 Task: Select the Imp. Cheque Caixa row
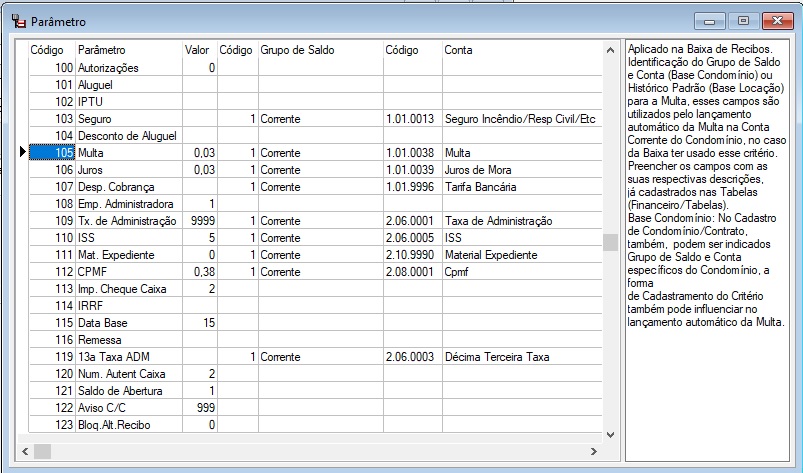point(315,289)
